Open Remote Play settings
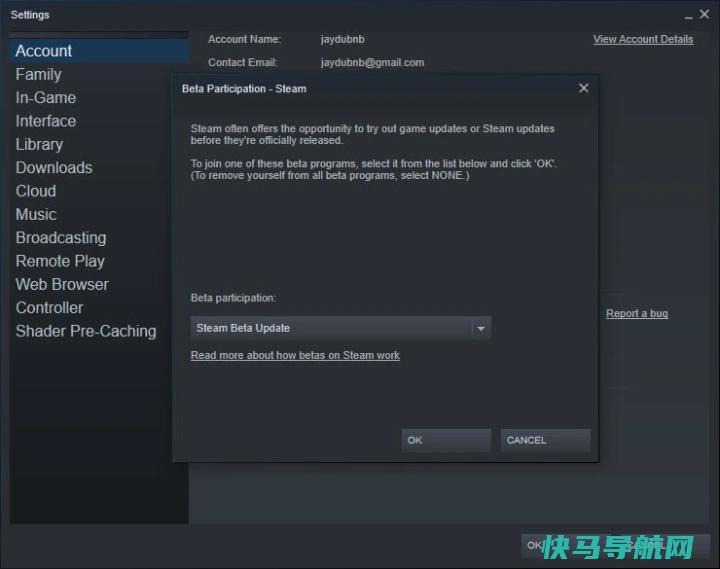This screenshot has width=720, height=569. coord(60,261)
